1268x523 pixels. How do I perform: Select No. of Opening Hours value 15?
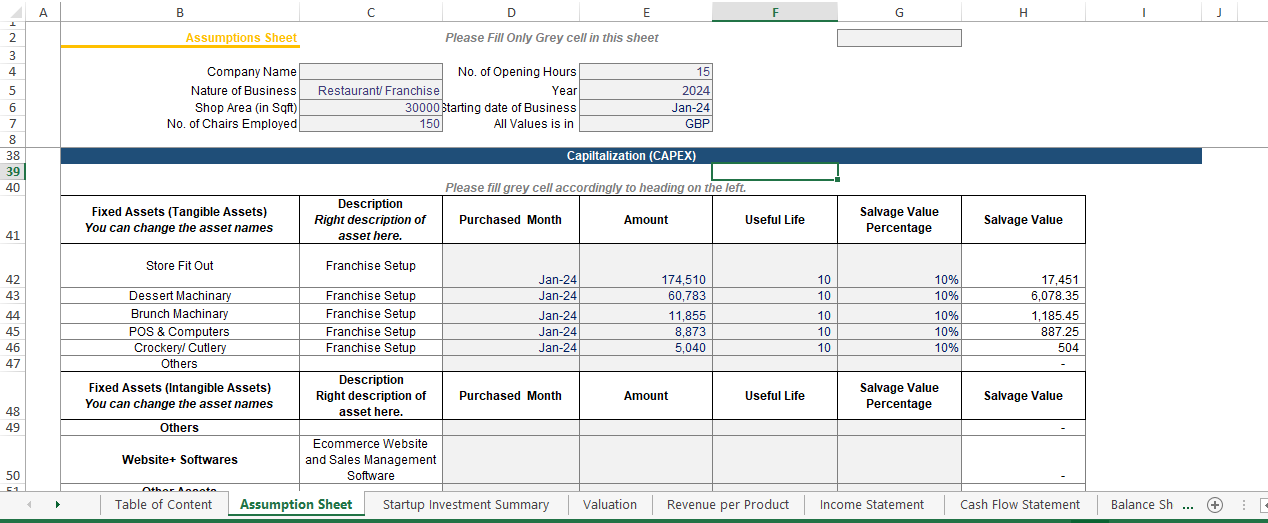coord(646,72)
